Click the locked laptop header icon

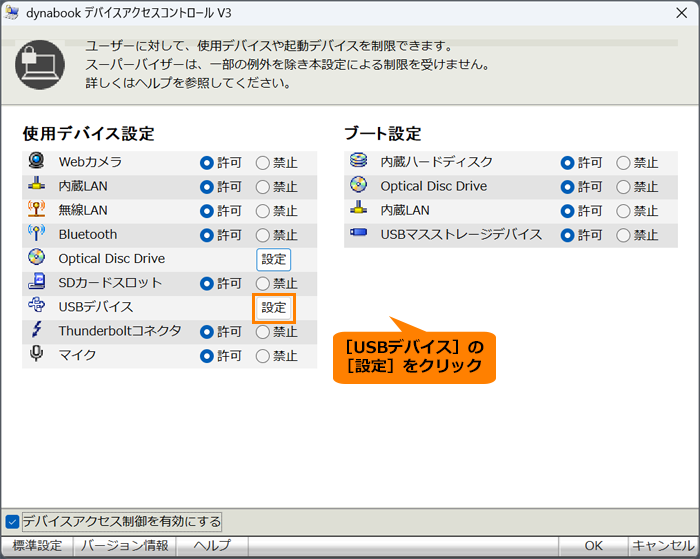[40, 65]
